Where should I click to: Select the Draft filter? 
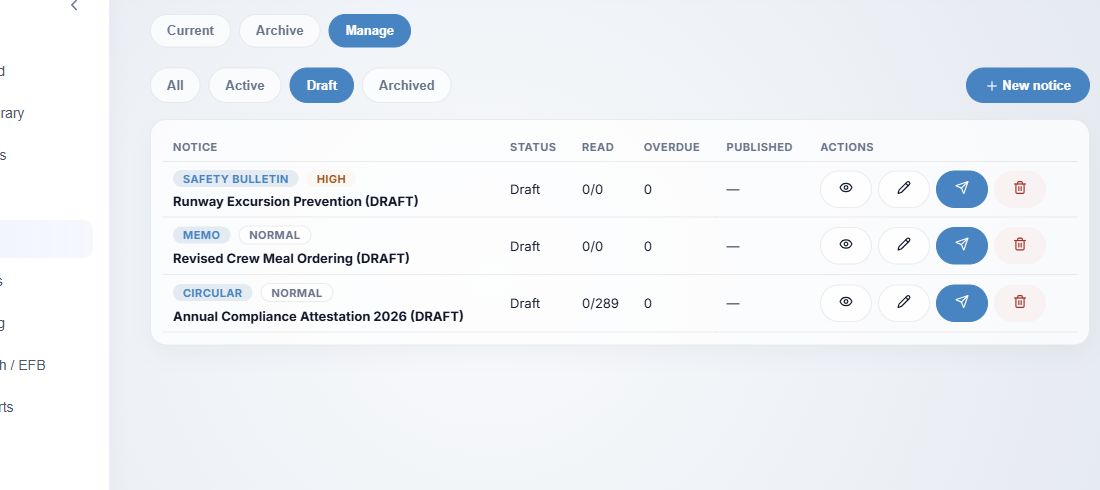pos(322,86)
